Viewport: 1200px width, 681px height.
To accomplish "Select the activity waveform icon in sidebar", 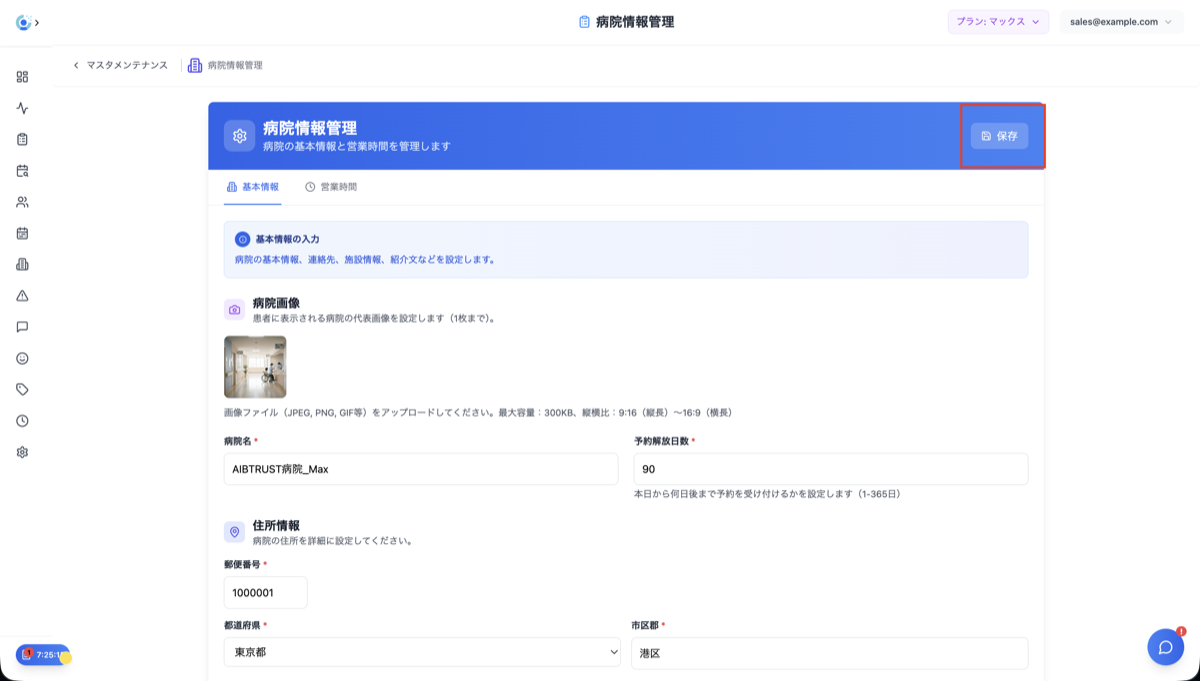I will [22, 107].
